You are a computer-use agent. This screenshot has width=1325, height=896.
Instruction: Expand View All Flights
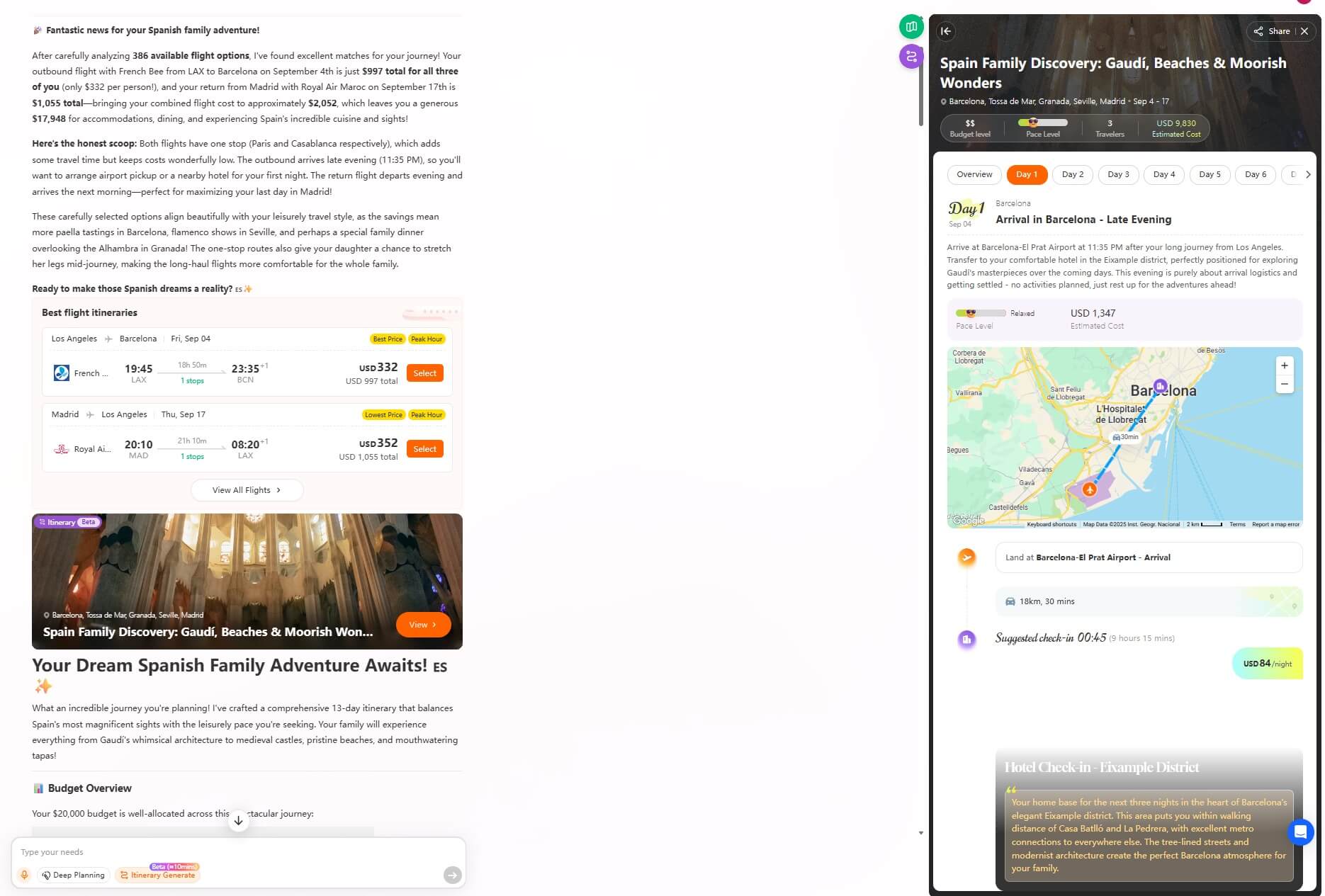[247, 490]
